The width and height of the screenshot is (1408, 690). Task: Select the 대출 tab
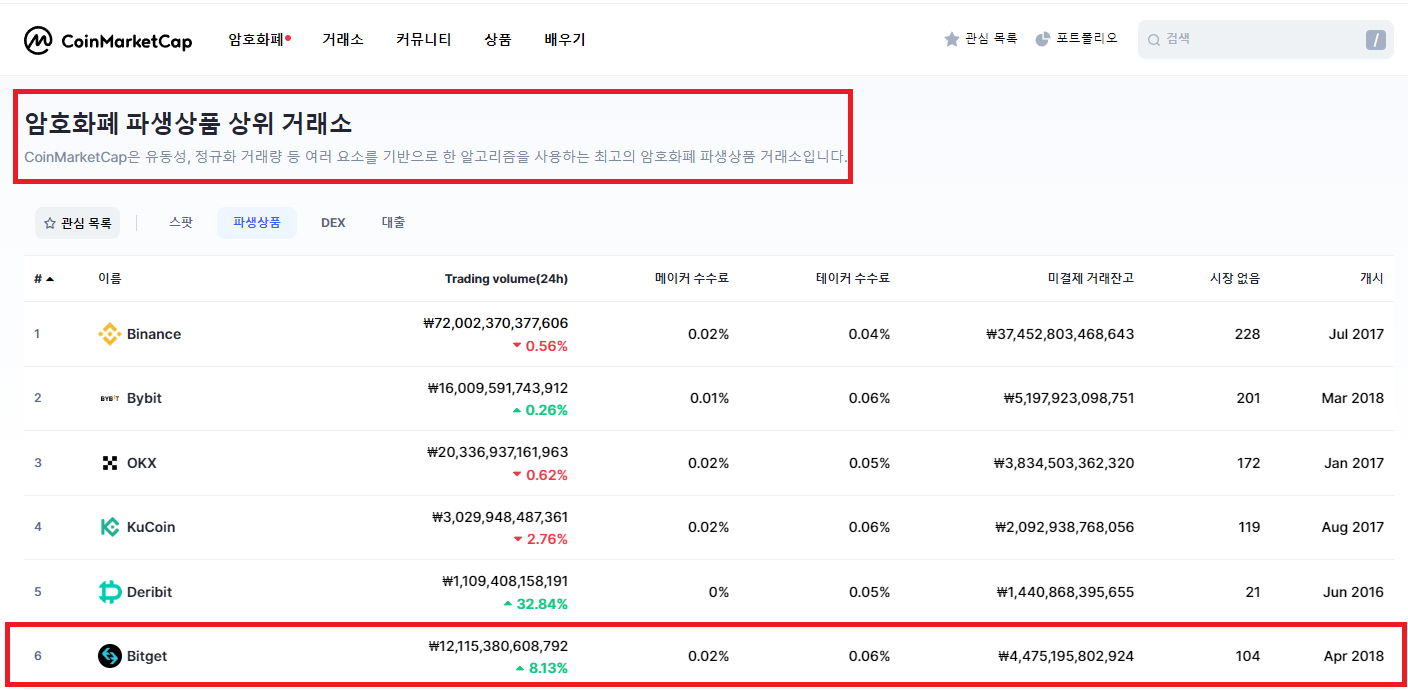pos(392,222)
